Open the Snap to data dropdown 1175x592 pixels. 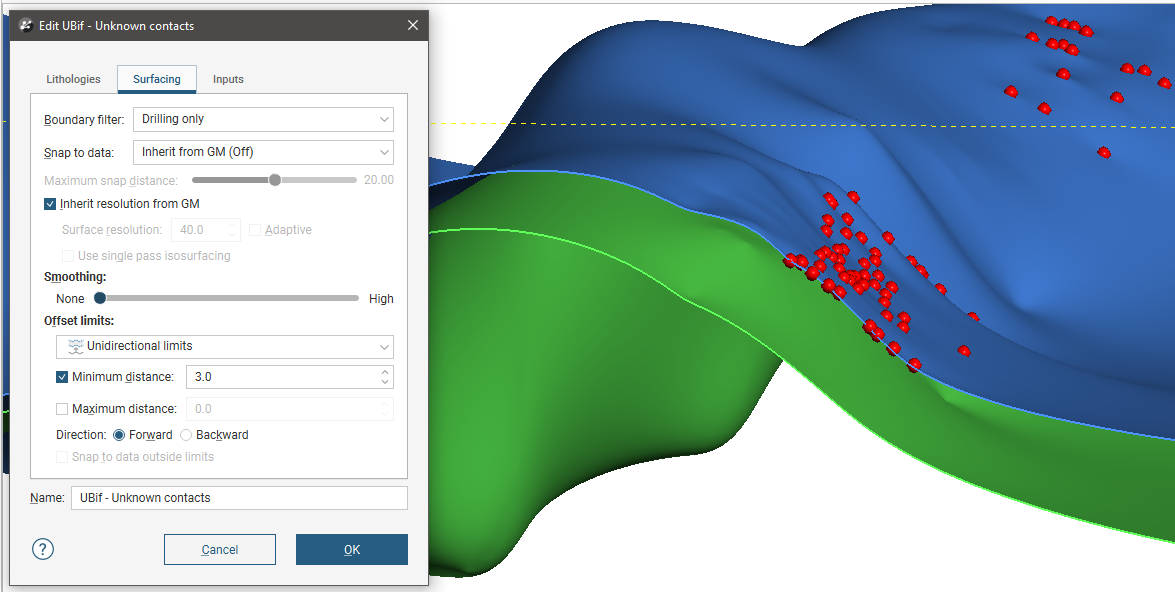pyautogui.click(x=263, y=152)
